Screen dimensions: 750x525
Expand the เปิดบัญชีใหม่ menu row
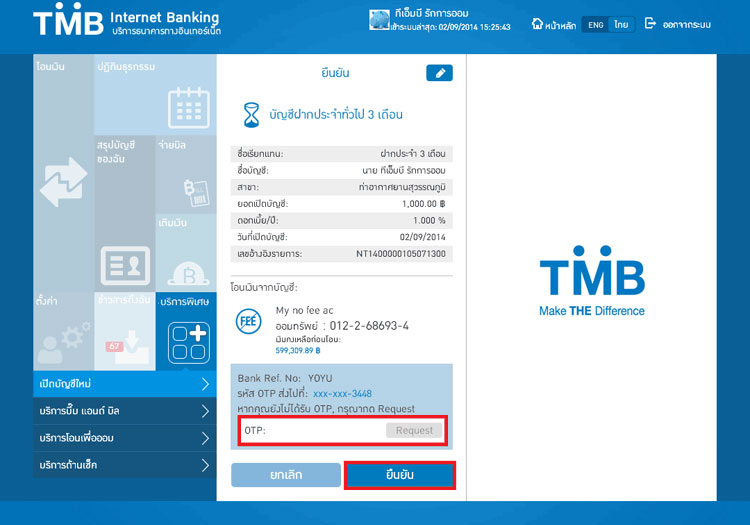[122, 384]
